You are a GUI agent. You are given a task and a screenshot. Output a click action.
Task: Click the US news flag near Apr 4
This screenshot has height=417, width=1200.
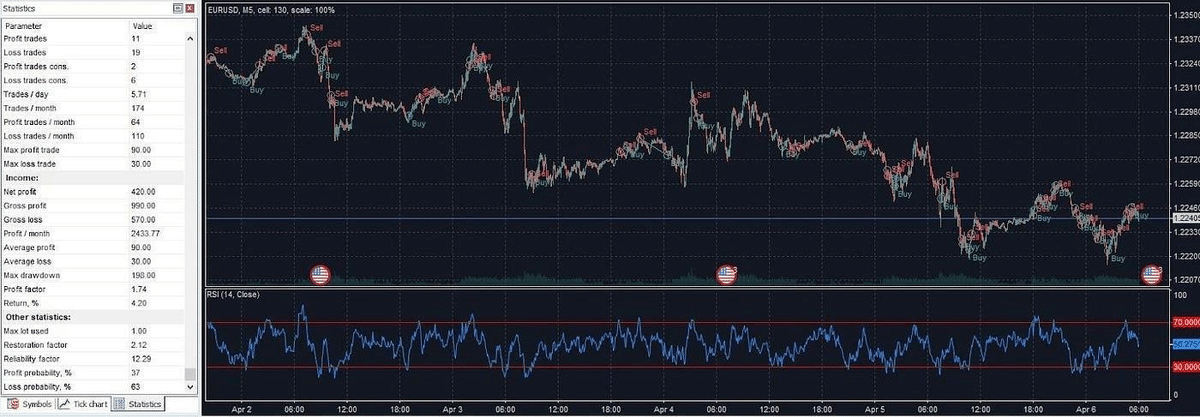(727, 274)
